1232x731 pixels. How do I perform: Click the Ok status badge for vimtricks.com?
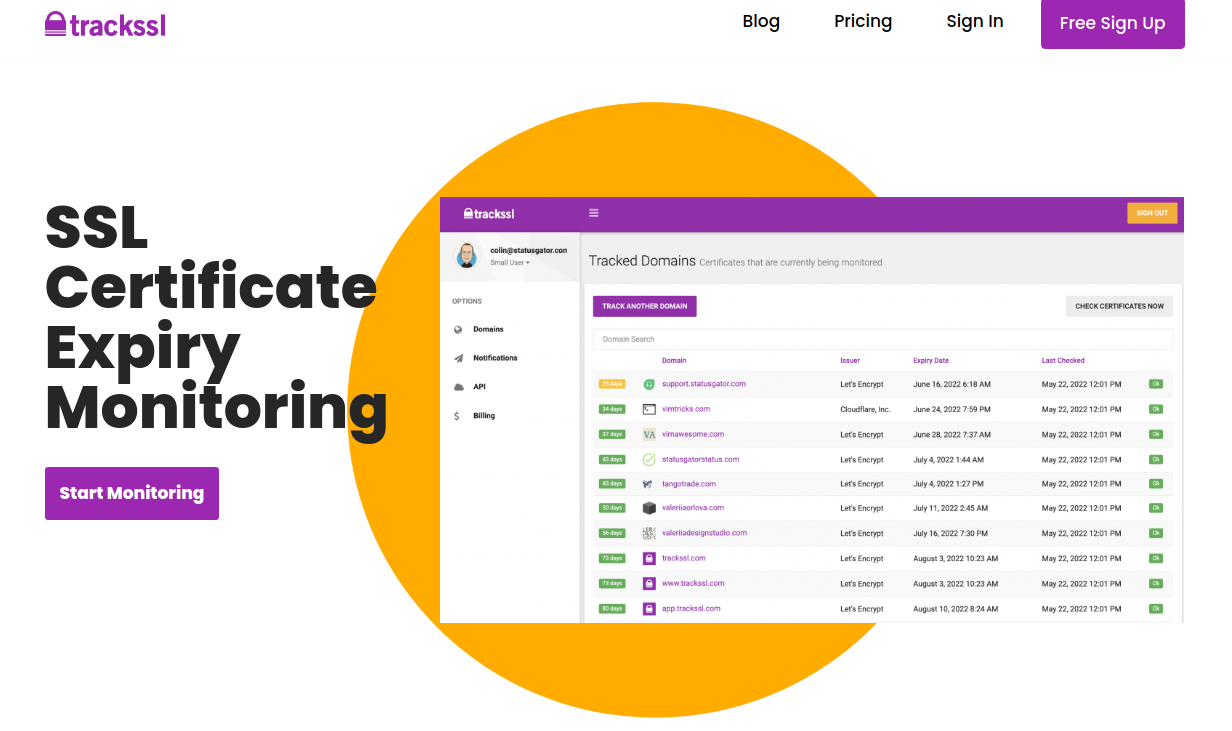click(x=1156, y=409)
